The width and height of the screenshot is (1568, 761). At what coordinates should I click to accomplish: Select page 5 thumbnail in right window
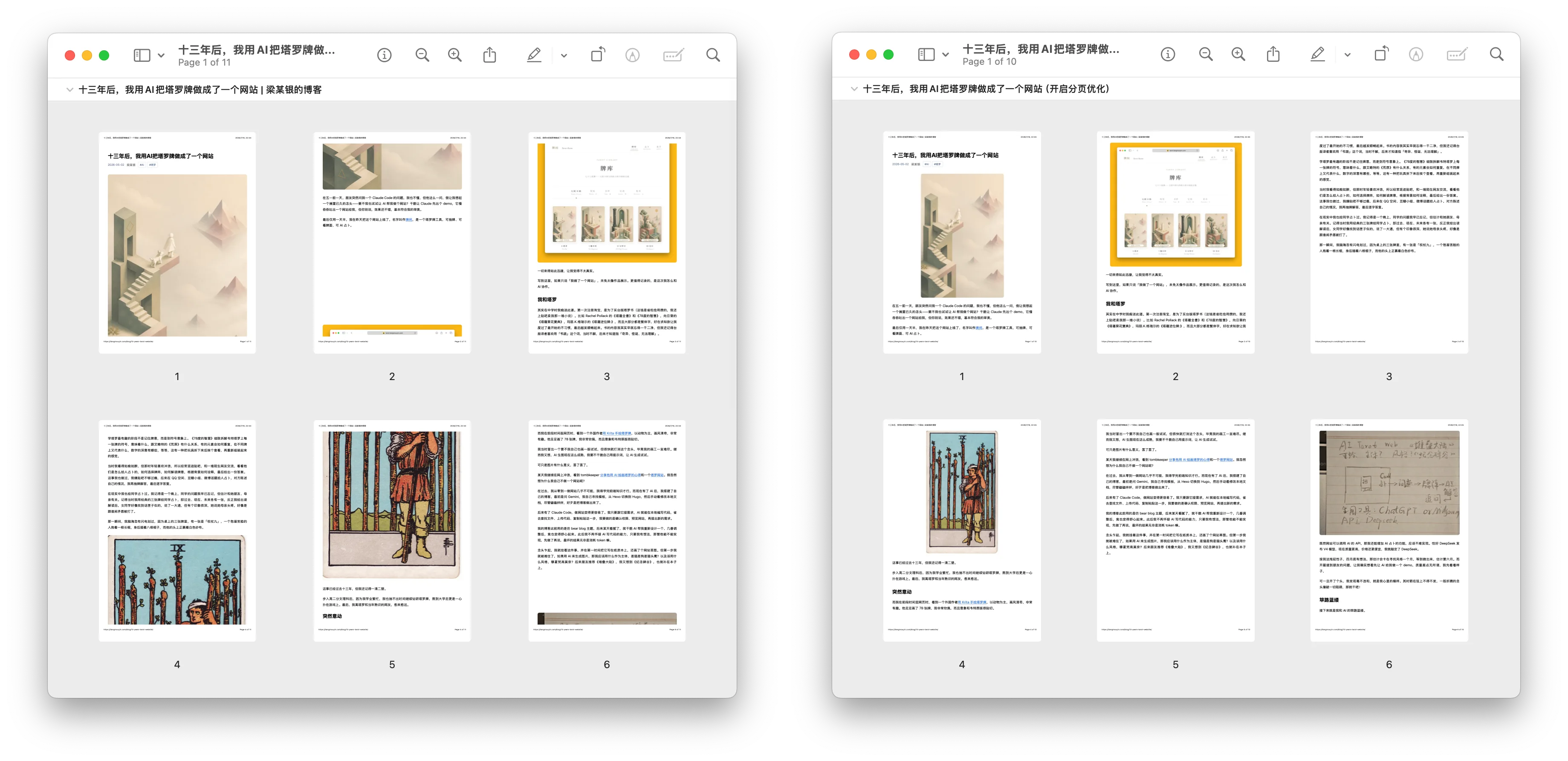1175,530
